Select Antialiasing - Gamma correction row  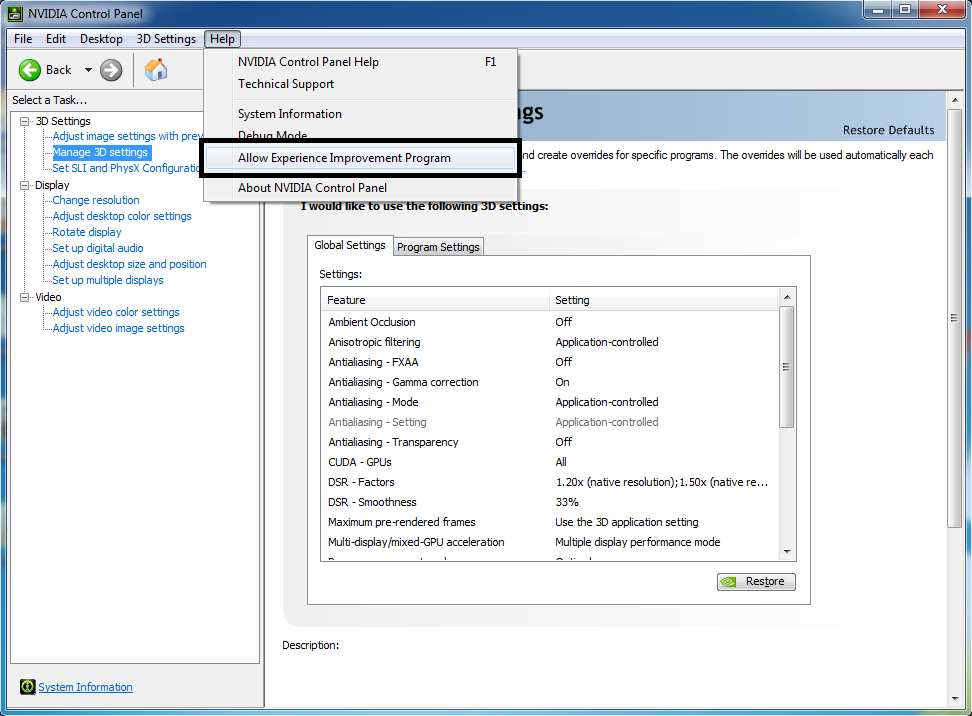[x=549, y=382]
